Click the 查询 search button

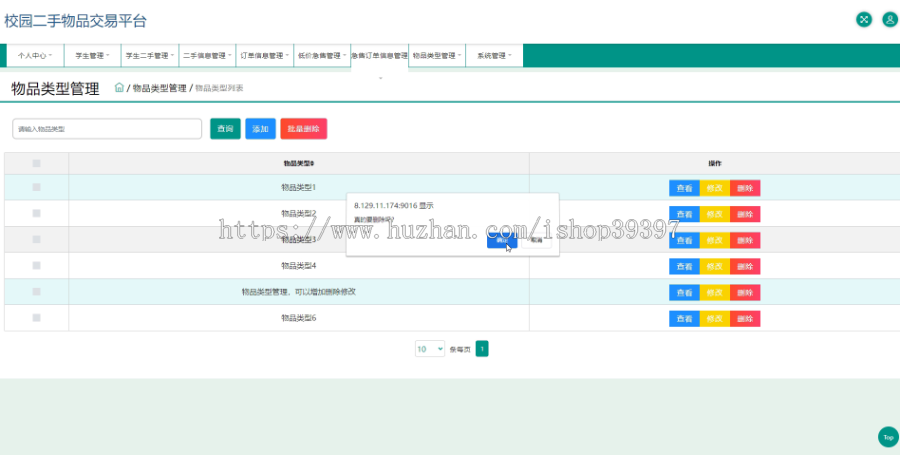[x=225, y=129]
